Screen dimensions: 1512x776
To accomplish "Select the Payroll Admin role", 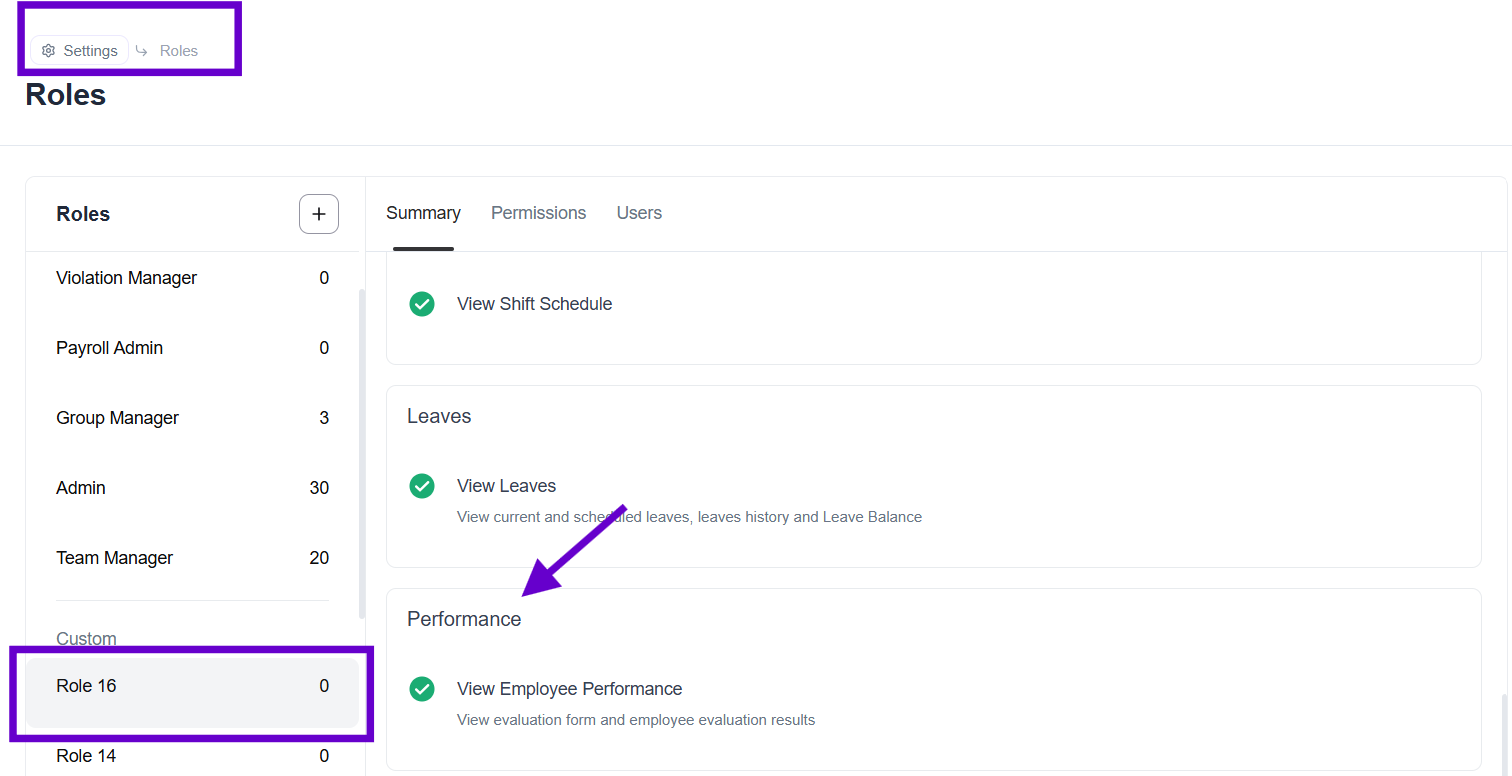I will 110,348.
